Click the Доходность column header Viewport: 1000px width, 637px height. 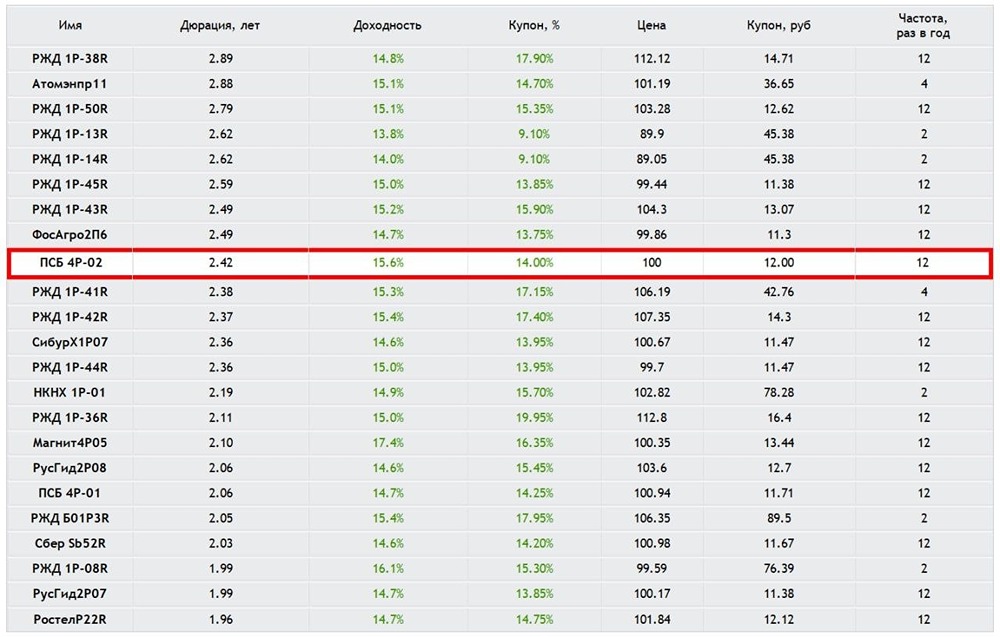tap(387, 25)
